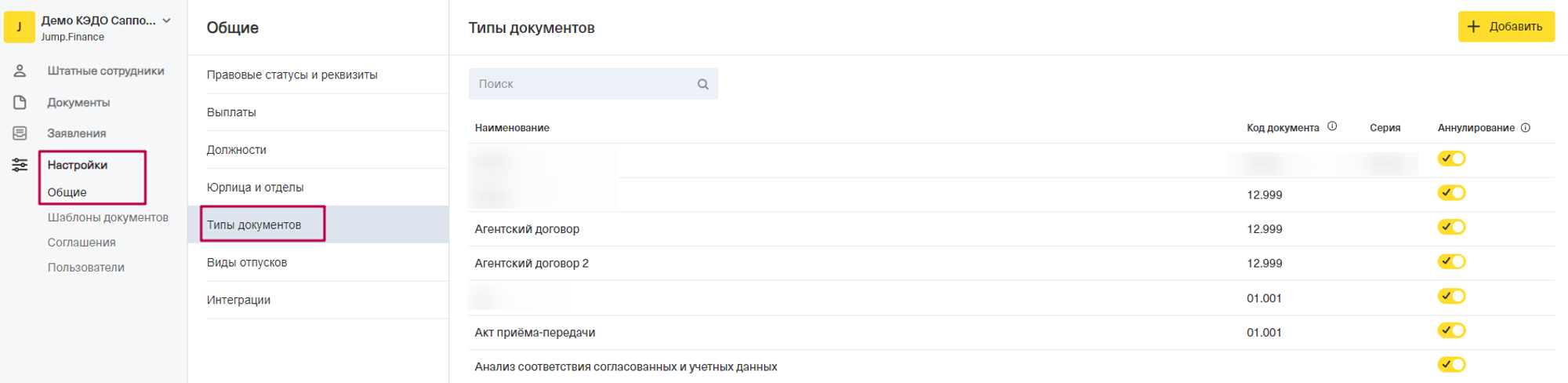Open Юрлица и отделы section

tap(255, 188)
